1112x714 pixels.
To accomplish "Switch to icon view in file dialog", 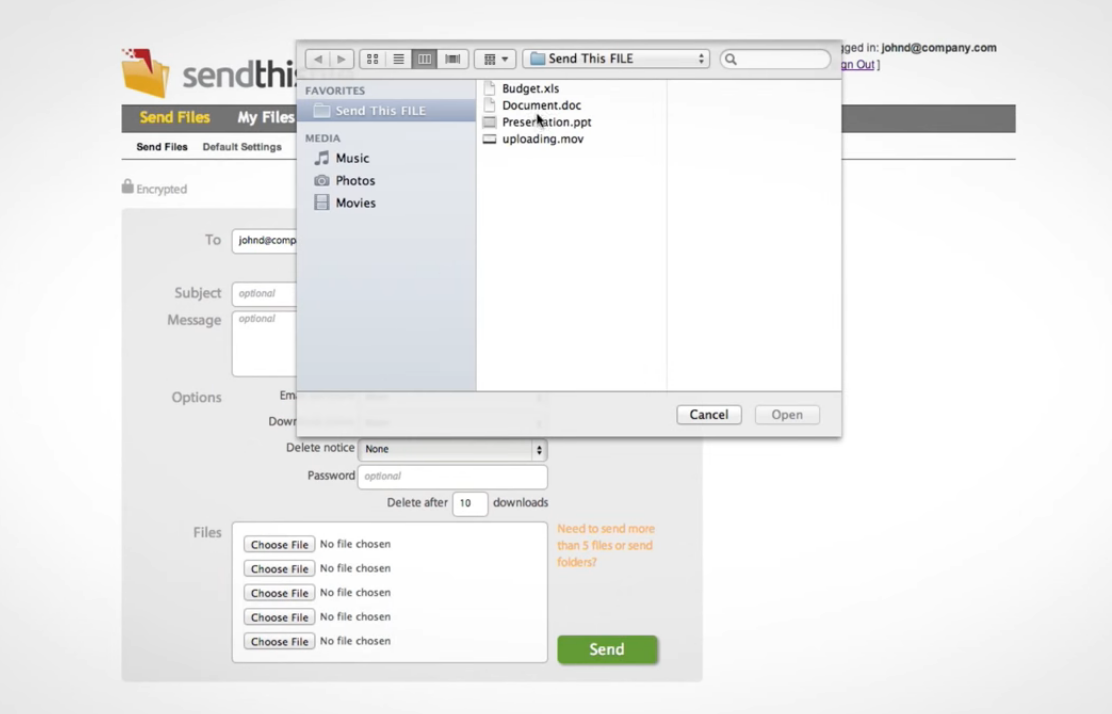I will tap(372, 59).
